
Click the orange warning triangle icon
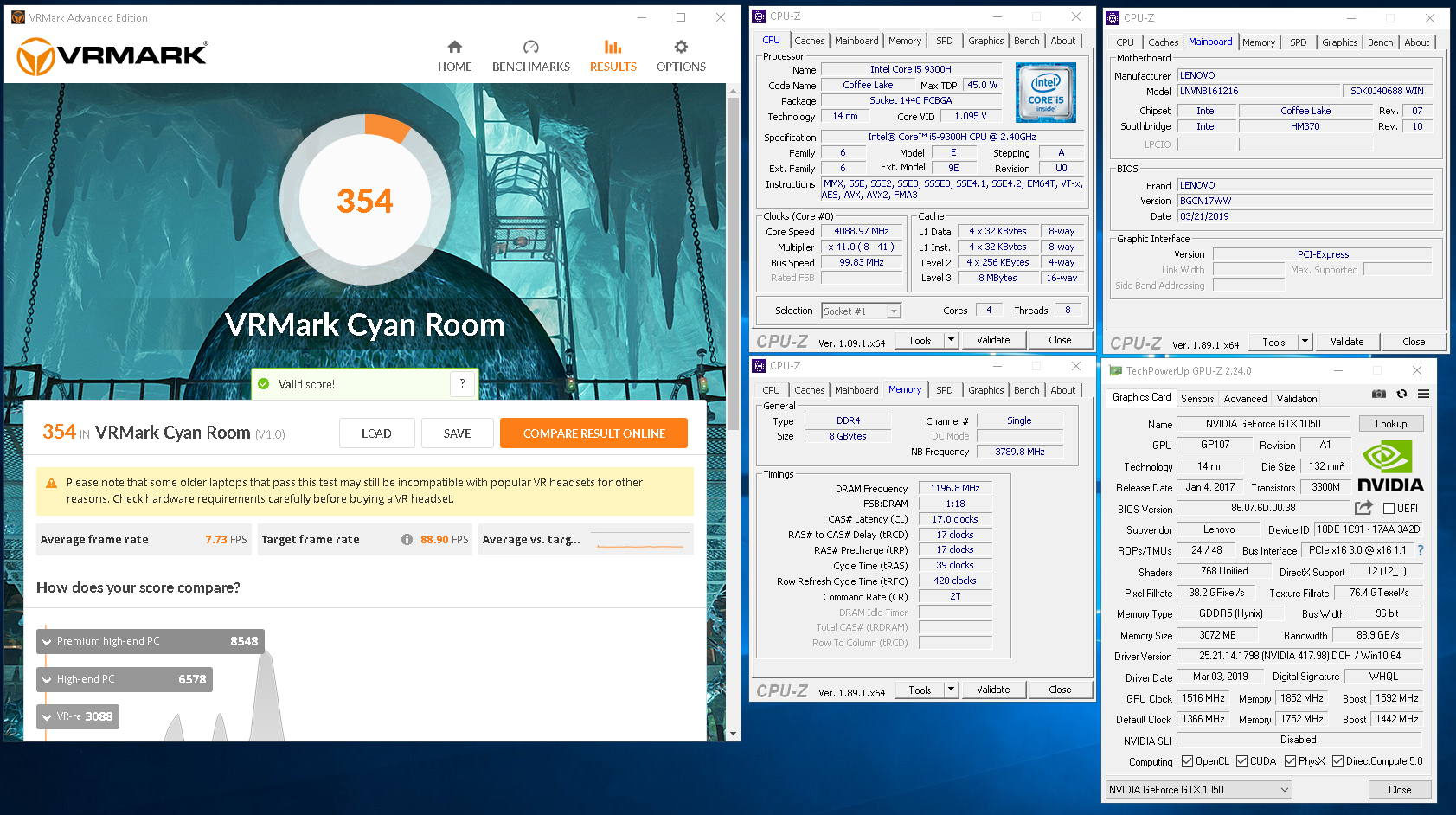[x=51, y=483]
